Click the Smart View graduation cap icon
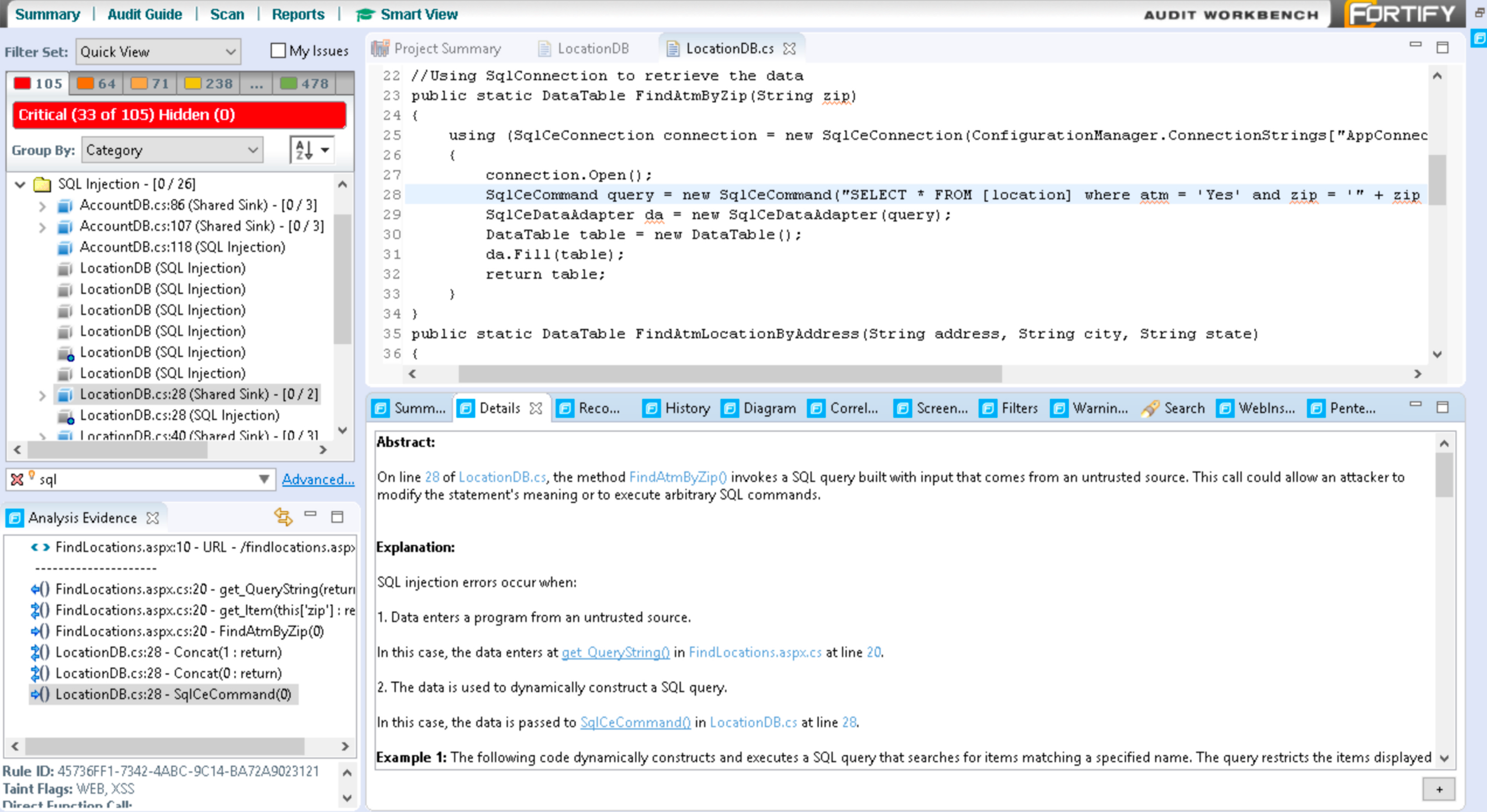 365,14
